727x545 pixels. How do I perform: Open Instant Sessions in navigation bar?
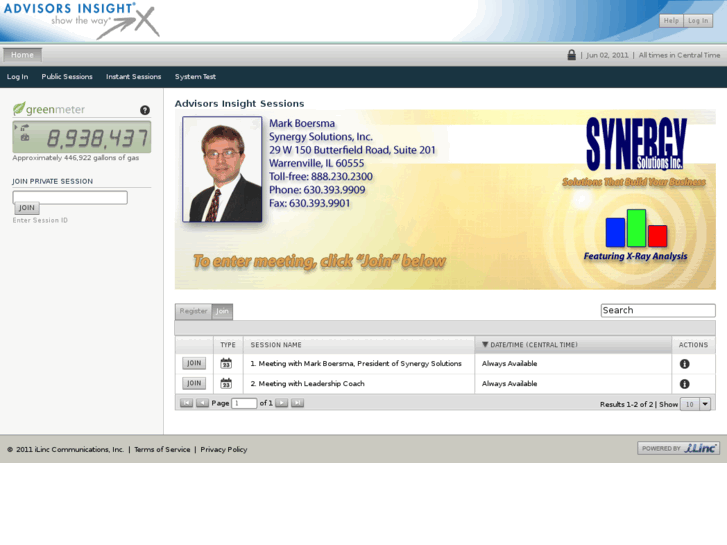[134, 77]
